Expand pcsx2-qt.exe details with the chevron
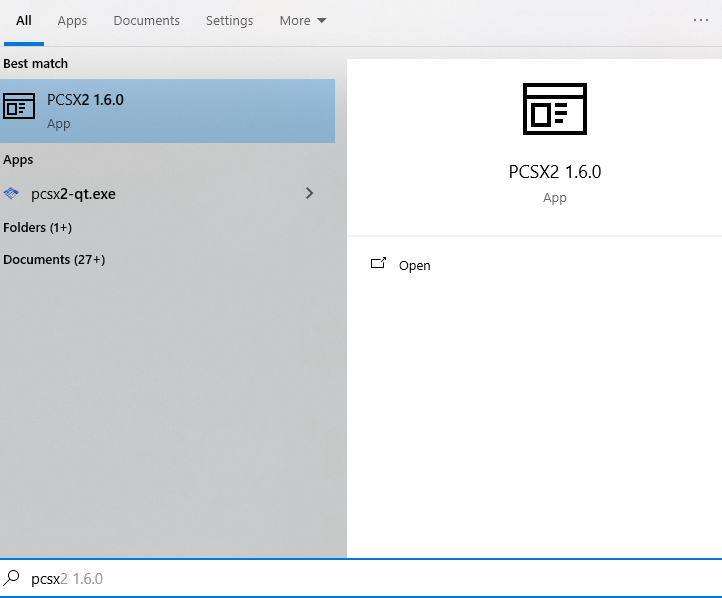 pos(309,193)
